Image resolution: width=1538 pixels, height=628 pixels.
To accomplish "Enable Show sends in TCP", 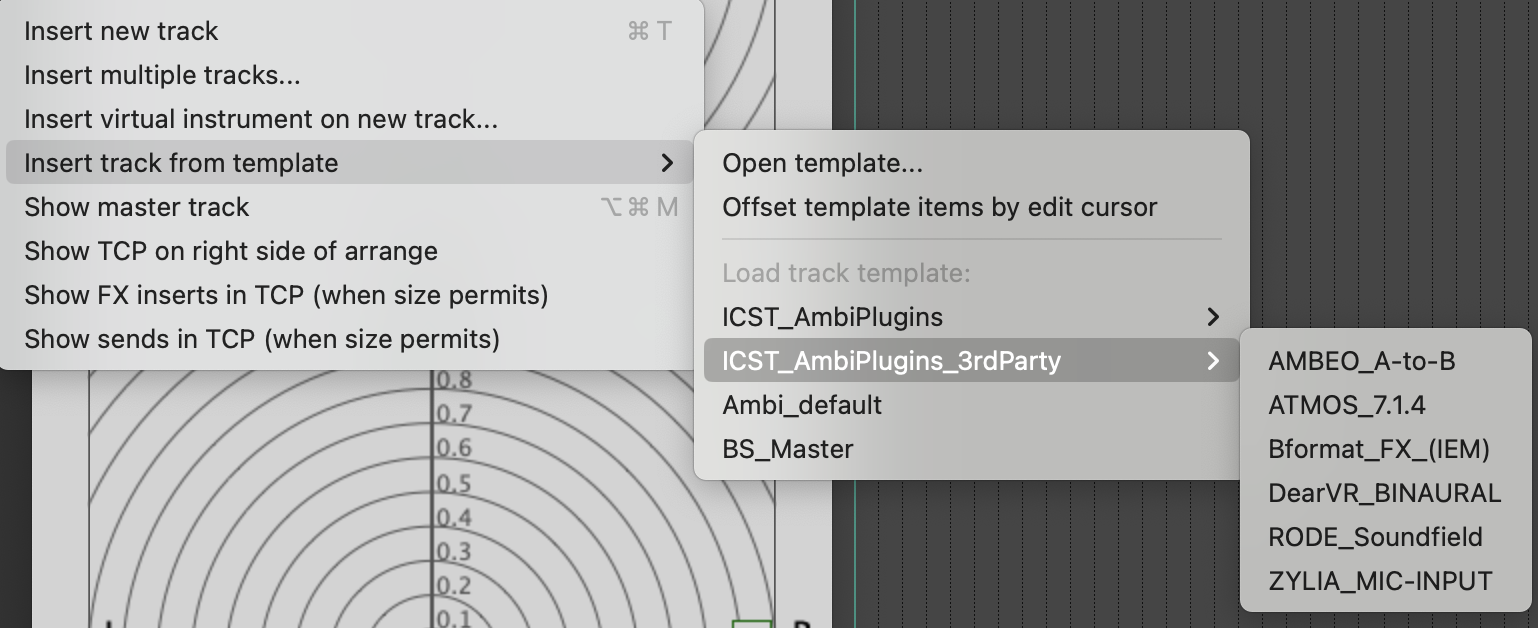I will [x=261, y=339].
